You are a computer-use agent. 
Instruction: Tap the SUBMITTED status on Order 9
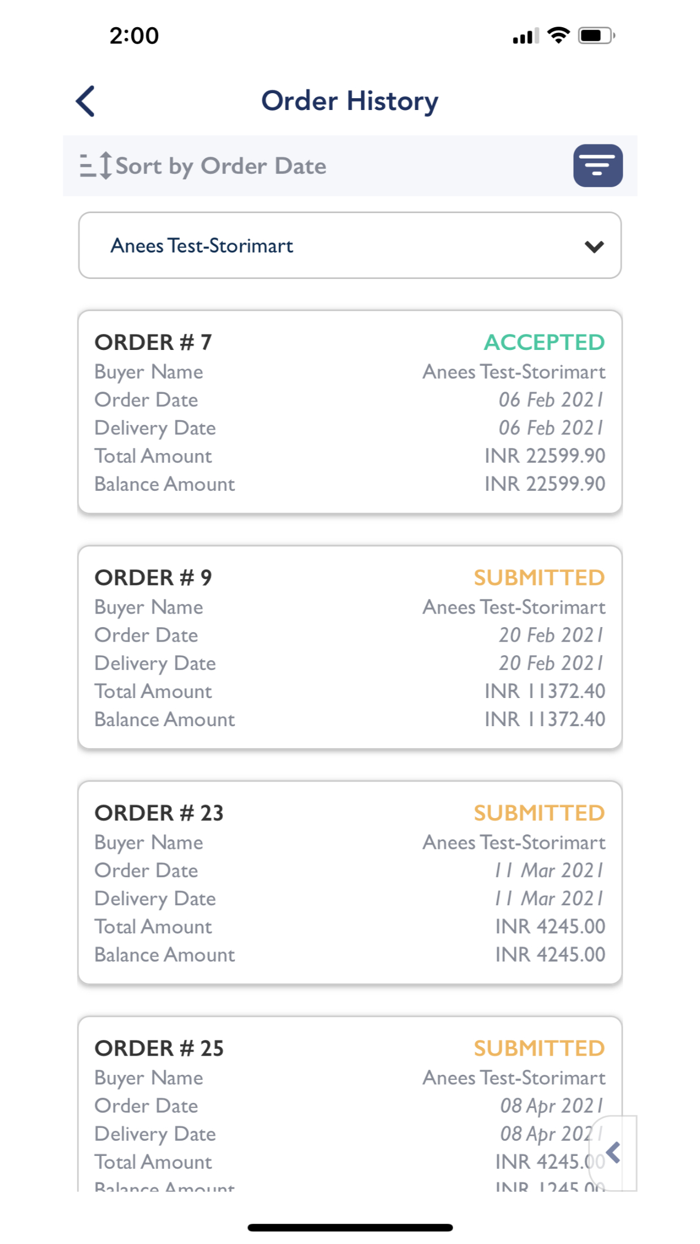[x=539, y=577]
